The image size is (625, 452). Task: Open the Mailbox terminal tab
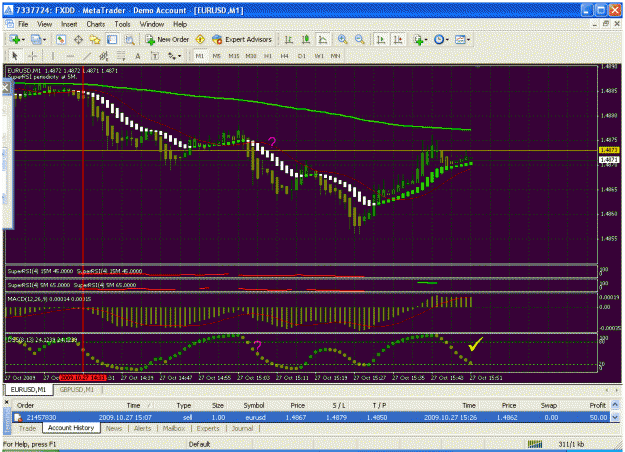(x=173, y=428)
